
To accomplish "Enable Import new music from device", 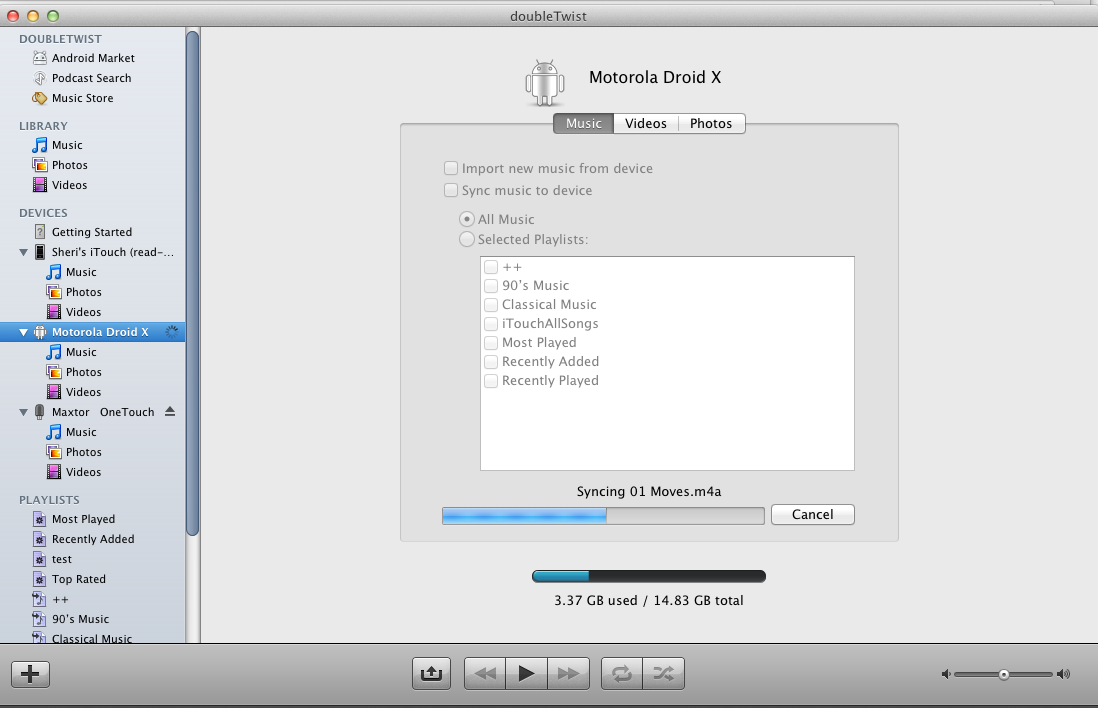I will 451,168.
